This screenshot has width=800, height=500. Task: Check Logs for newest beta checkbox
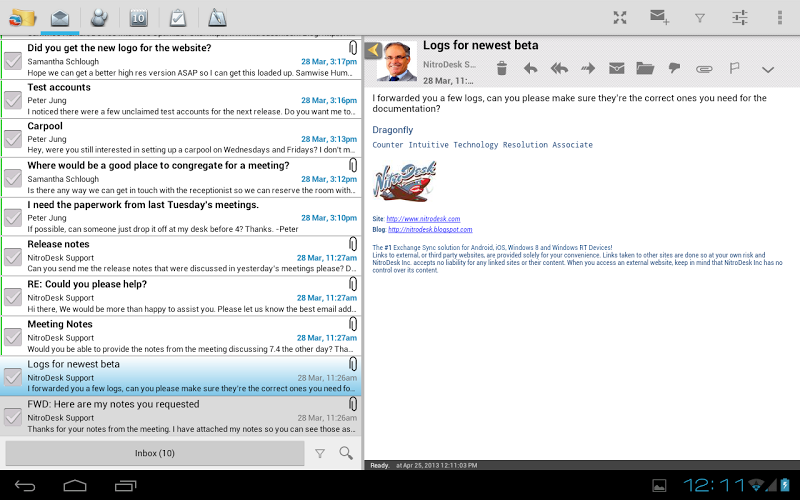(13, 377)
